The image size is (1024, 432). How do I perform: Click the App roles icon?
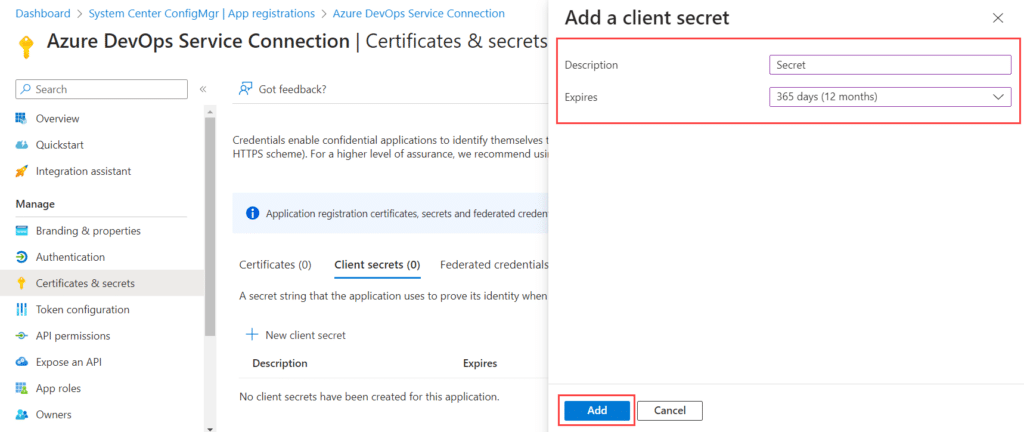point(22,388)
